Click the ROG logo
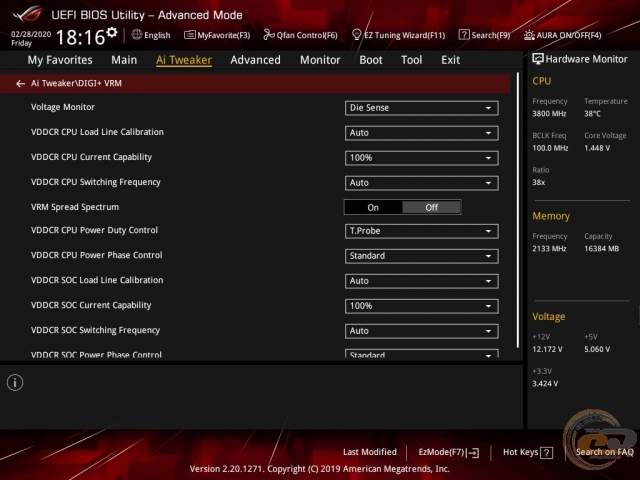The image size is (640, 480). click(x=27, y=15)
